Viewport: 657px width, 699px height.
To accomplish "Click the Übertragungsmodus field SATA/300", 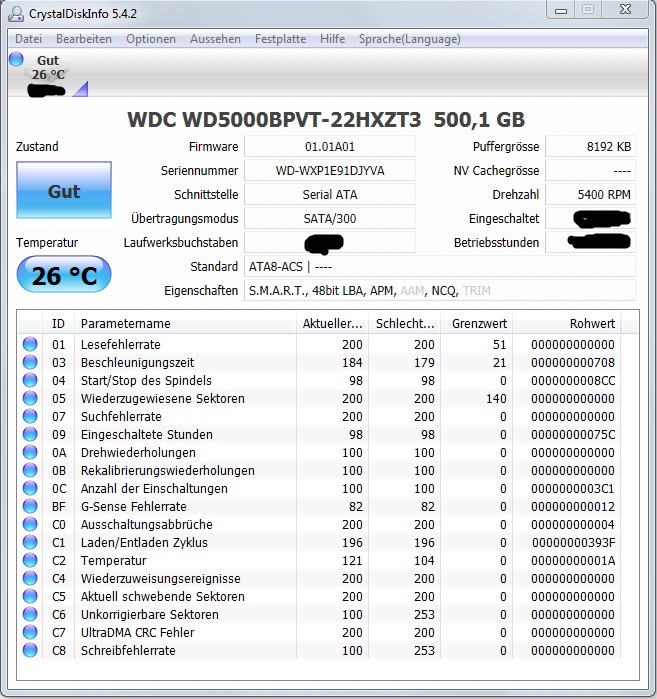I will (x=330, y=218).
